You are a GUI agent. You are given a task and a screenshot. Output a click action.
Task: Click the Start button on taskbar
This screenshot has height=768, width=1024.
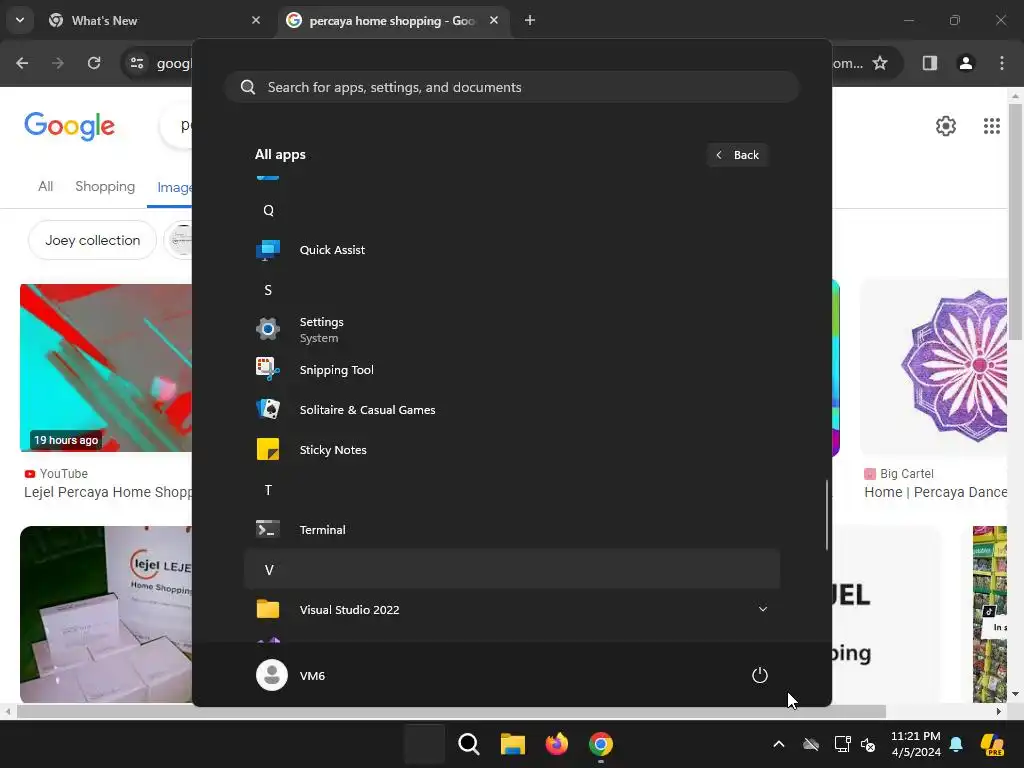(424, 744)
